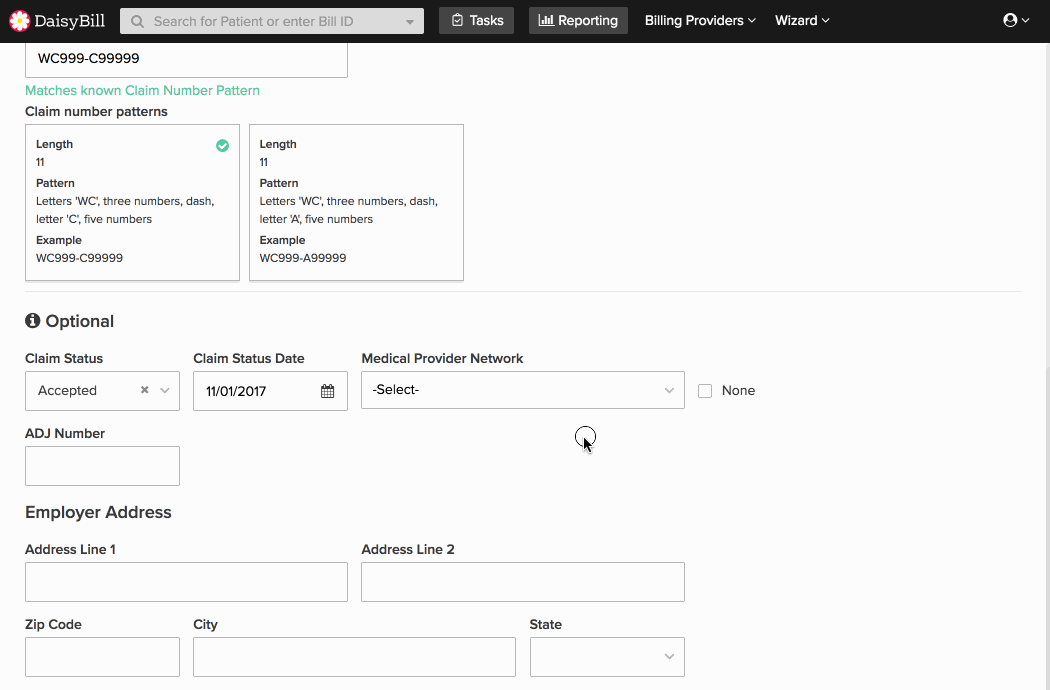Viewport: 1050px width, 690px height.
Task: Check the None checkbox
Action: [705, 391]
